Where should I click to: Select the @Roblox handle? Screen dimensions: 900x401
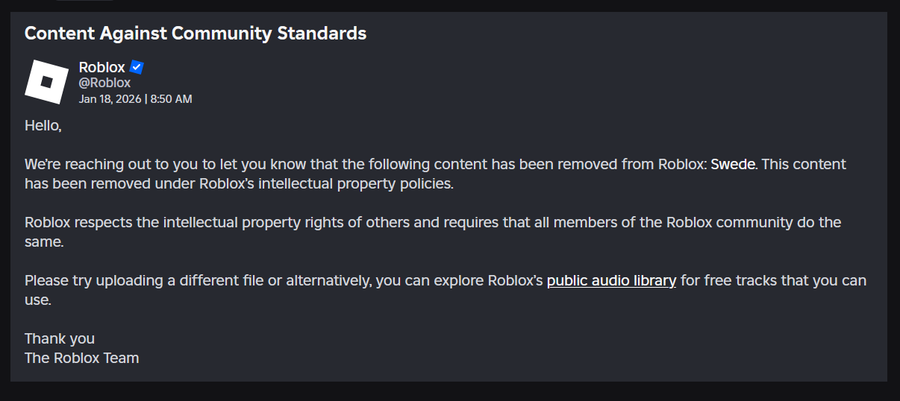(x=105, y=83)
